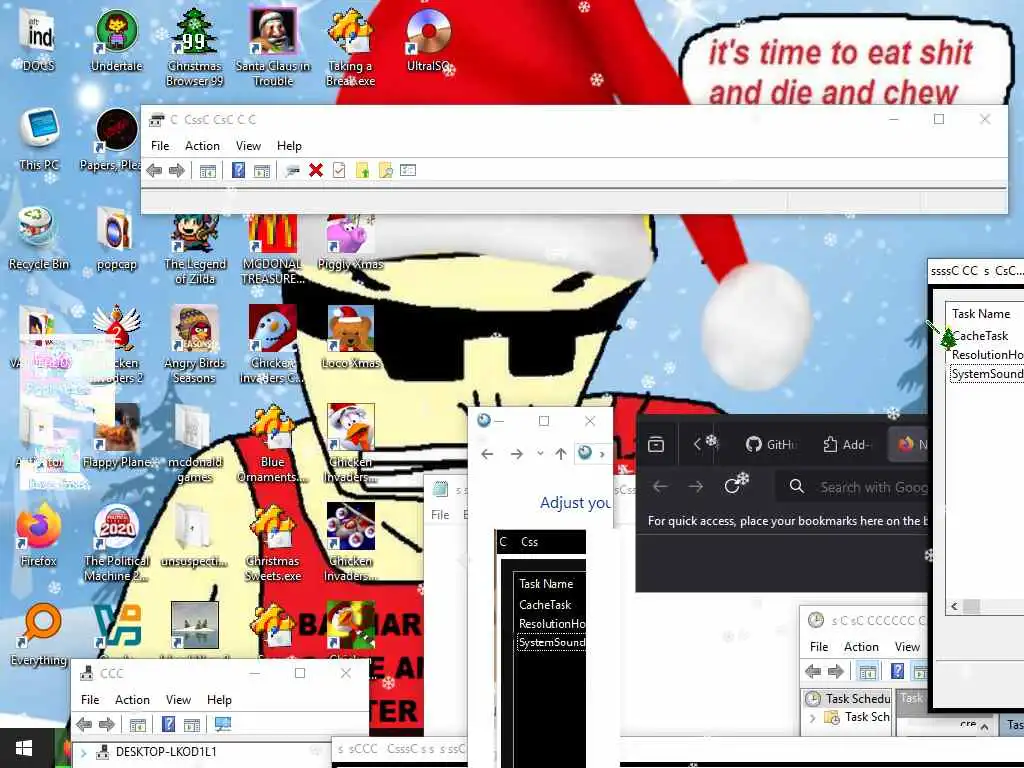Switch to the Add-ons tab in Firefox

click(x=848, y=445)
